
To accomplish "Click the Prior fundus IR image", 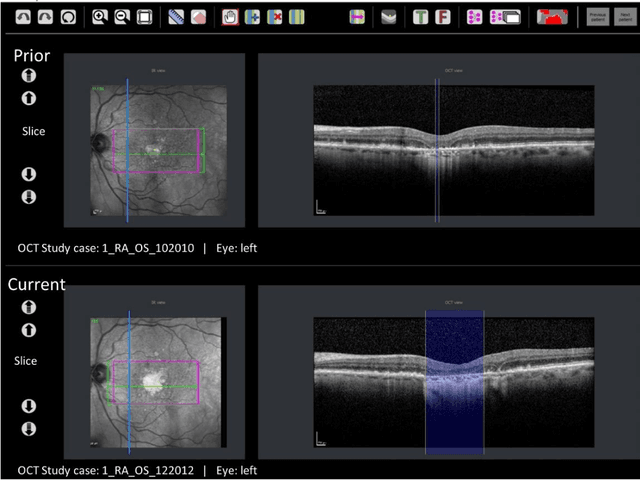I will (159, 151).
